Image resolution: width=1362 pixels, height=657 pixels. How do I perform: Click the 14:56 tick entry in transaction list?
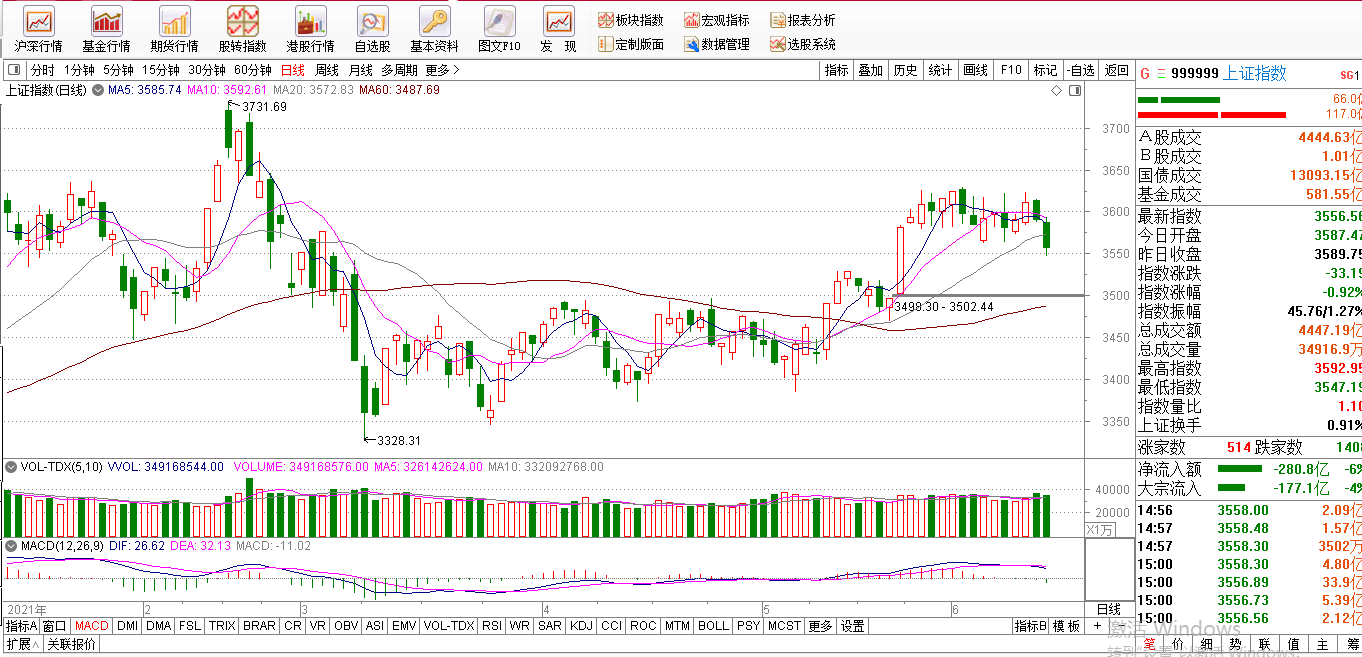pos(1153,511)
